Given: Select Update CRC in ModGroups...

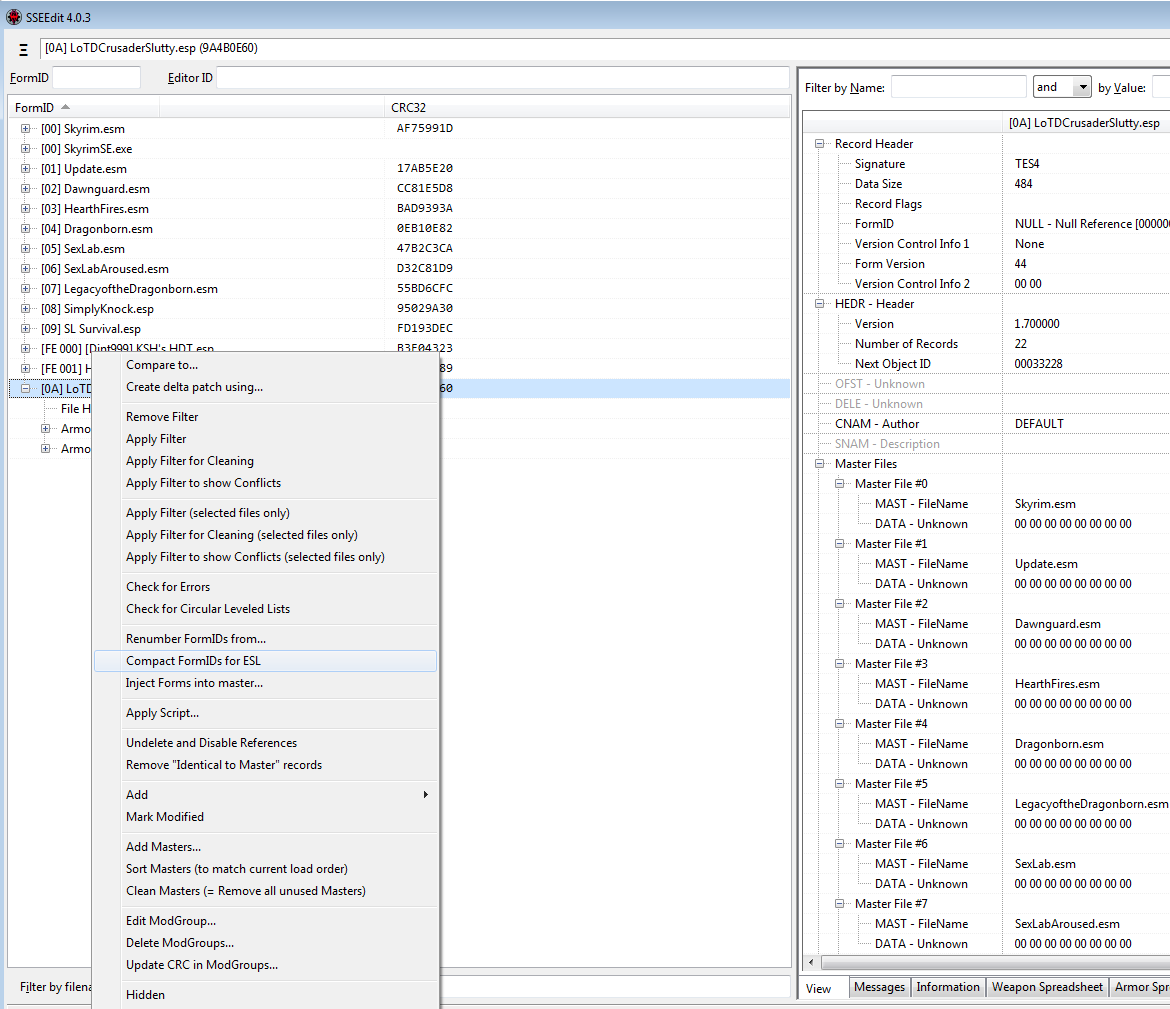Looking at the screenshot, I should coord(265,965).
